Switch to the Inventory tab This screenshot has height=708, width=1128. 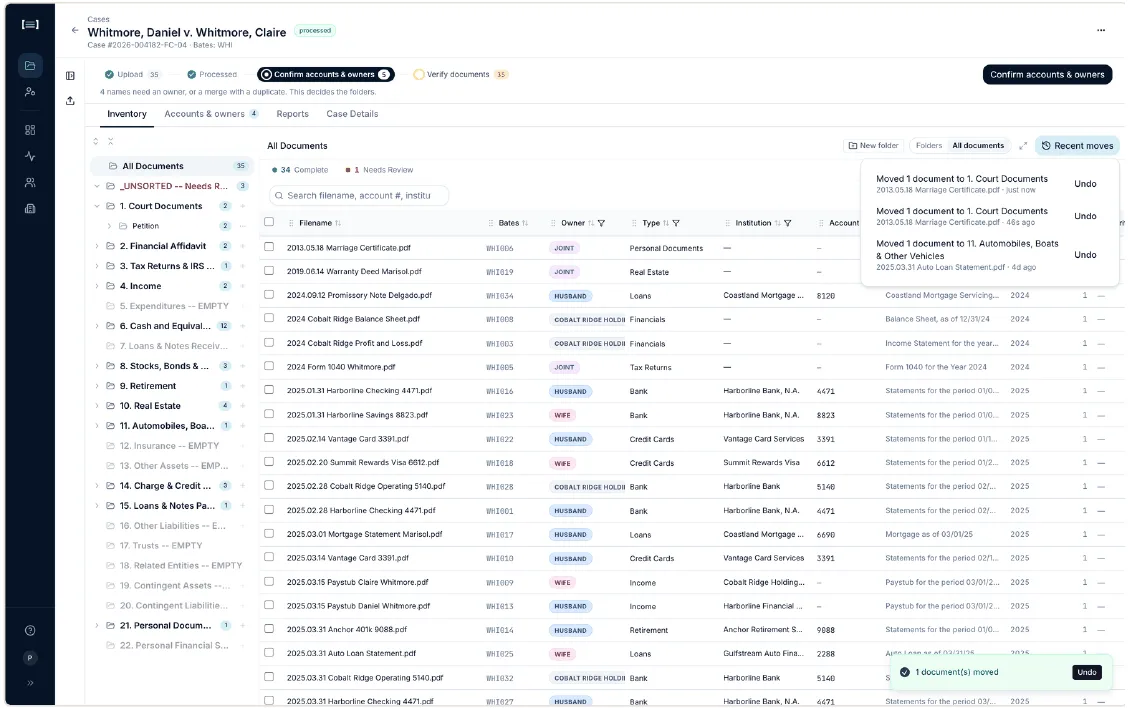(127, 114)
